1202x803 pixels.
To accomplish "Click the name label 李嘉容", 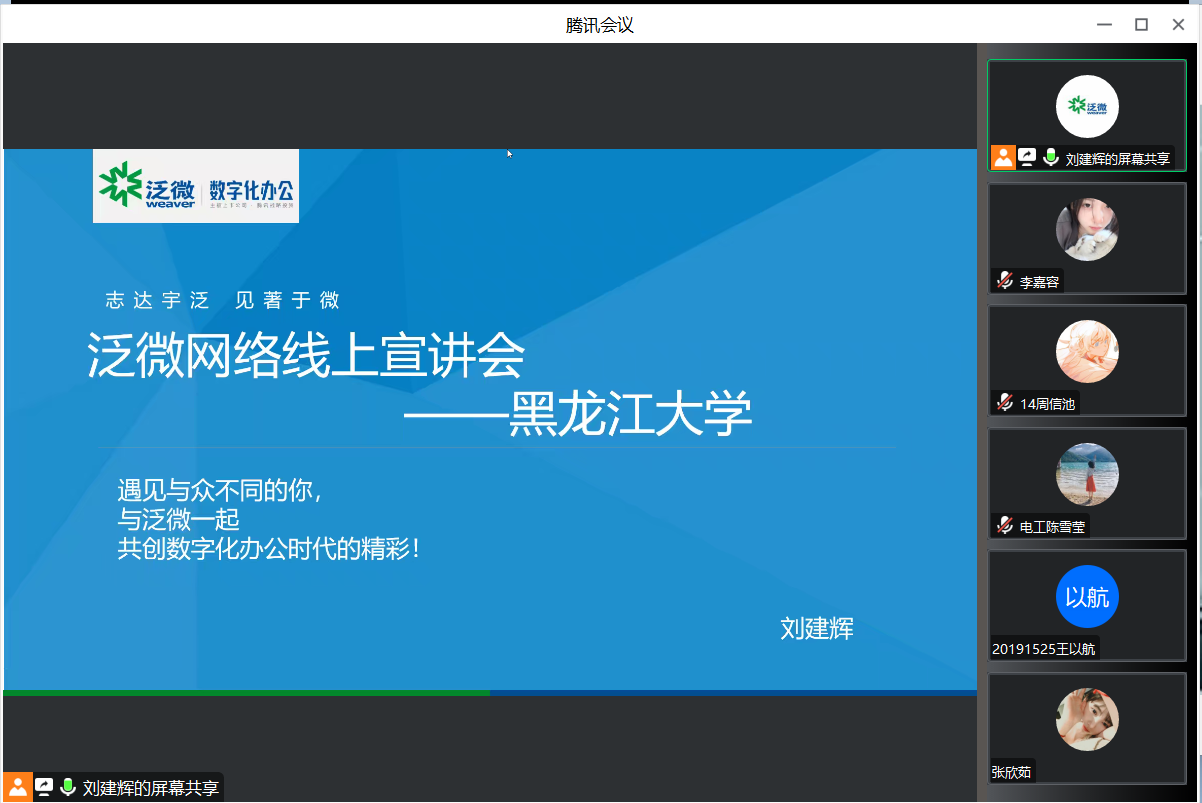I will point(1039,283).
